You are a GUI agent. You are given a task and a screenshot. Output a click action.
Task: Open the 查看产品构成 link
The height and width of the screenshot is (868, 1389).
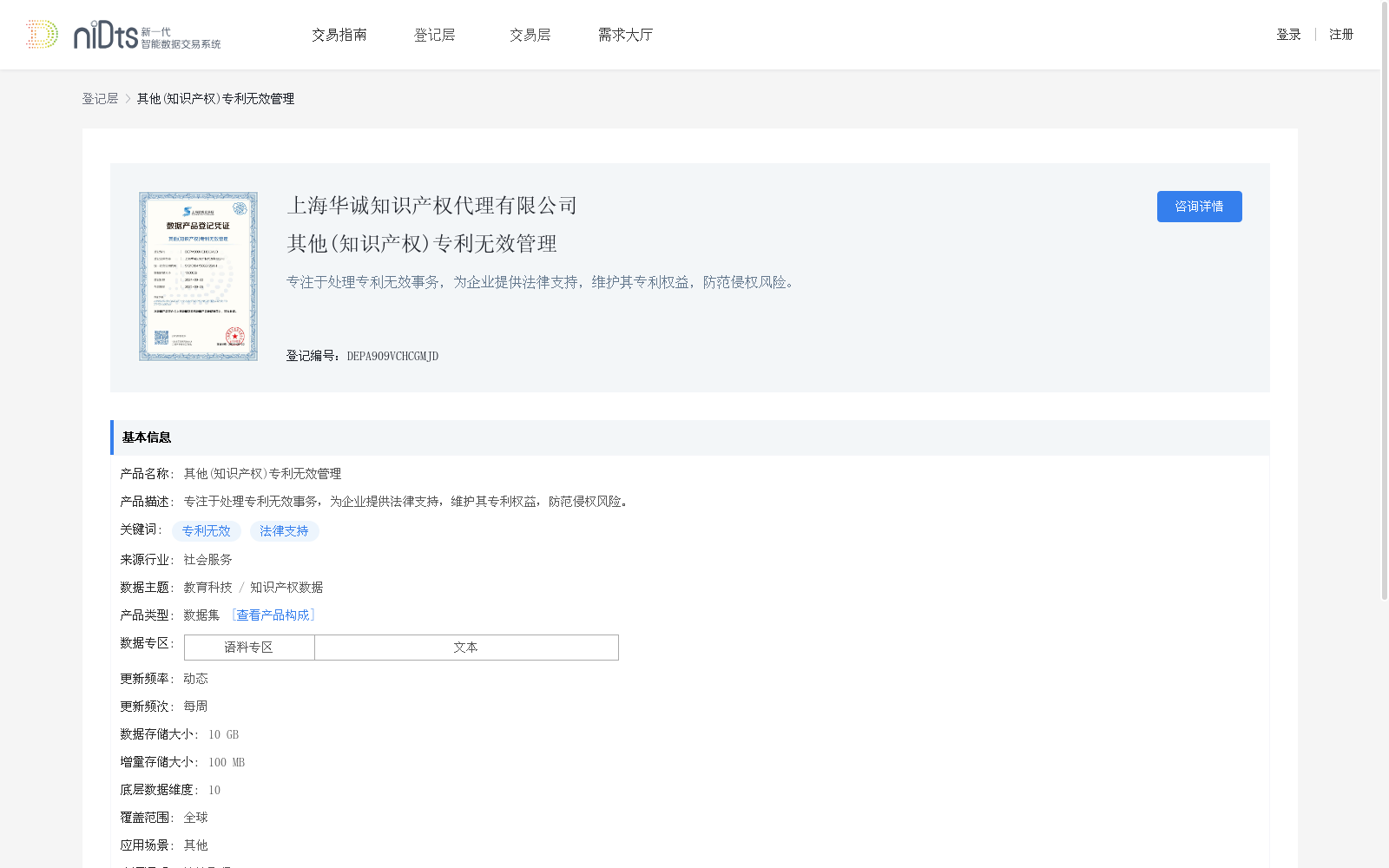(x=273, y=615)
